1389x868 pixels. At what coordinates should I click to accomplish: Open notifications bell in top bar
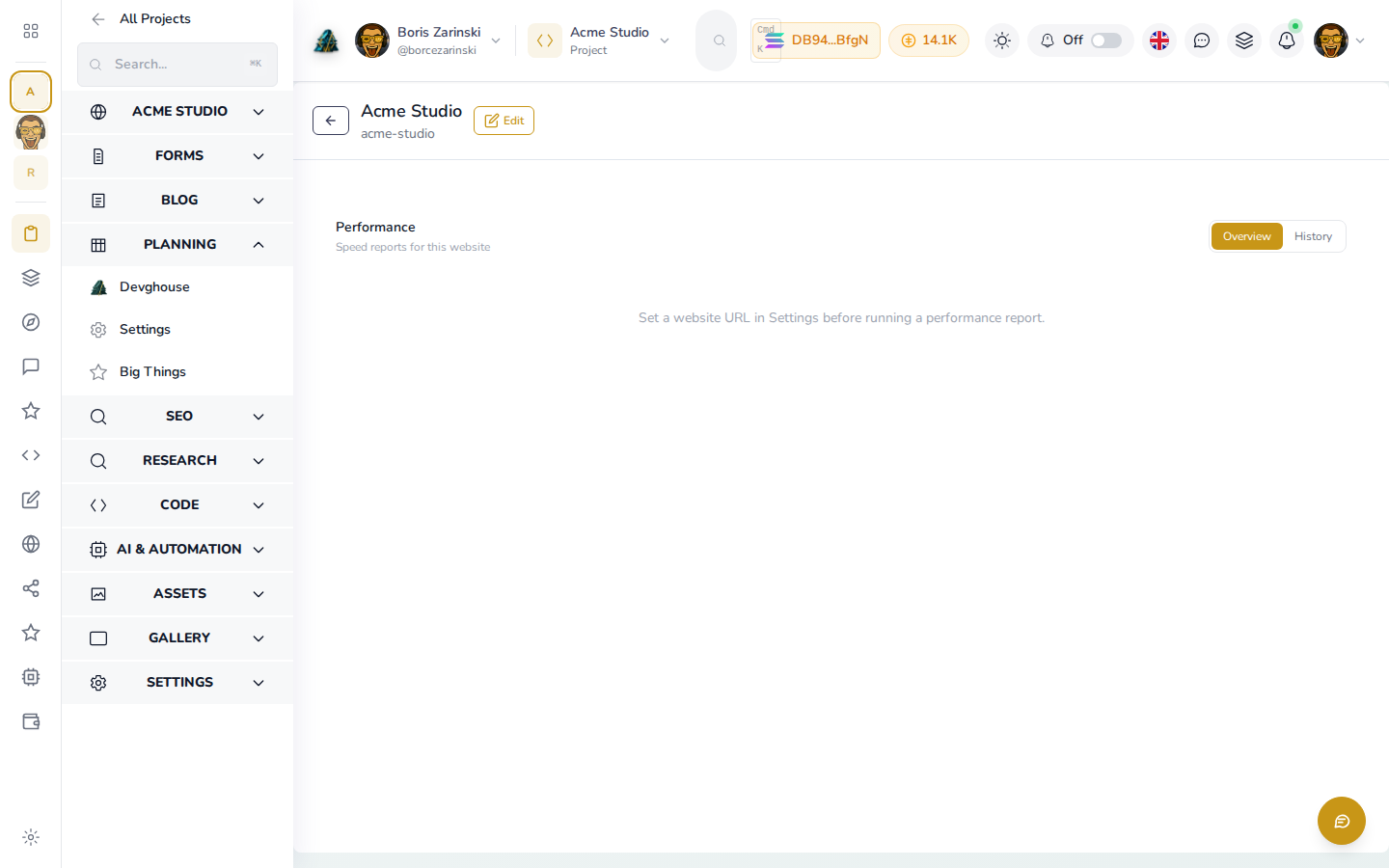click(x=1287, y=41)
